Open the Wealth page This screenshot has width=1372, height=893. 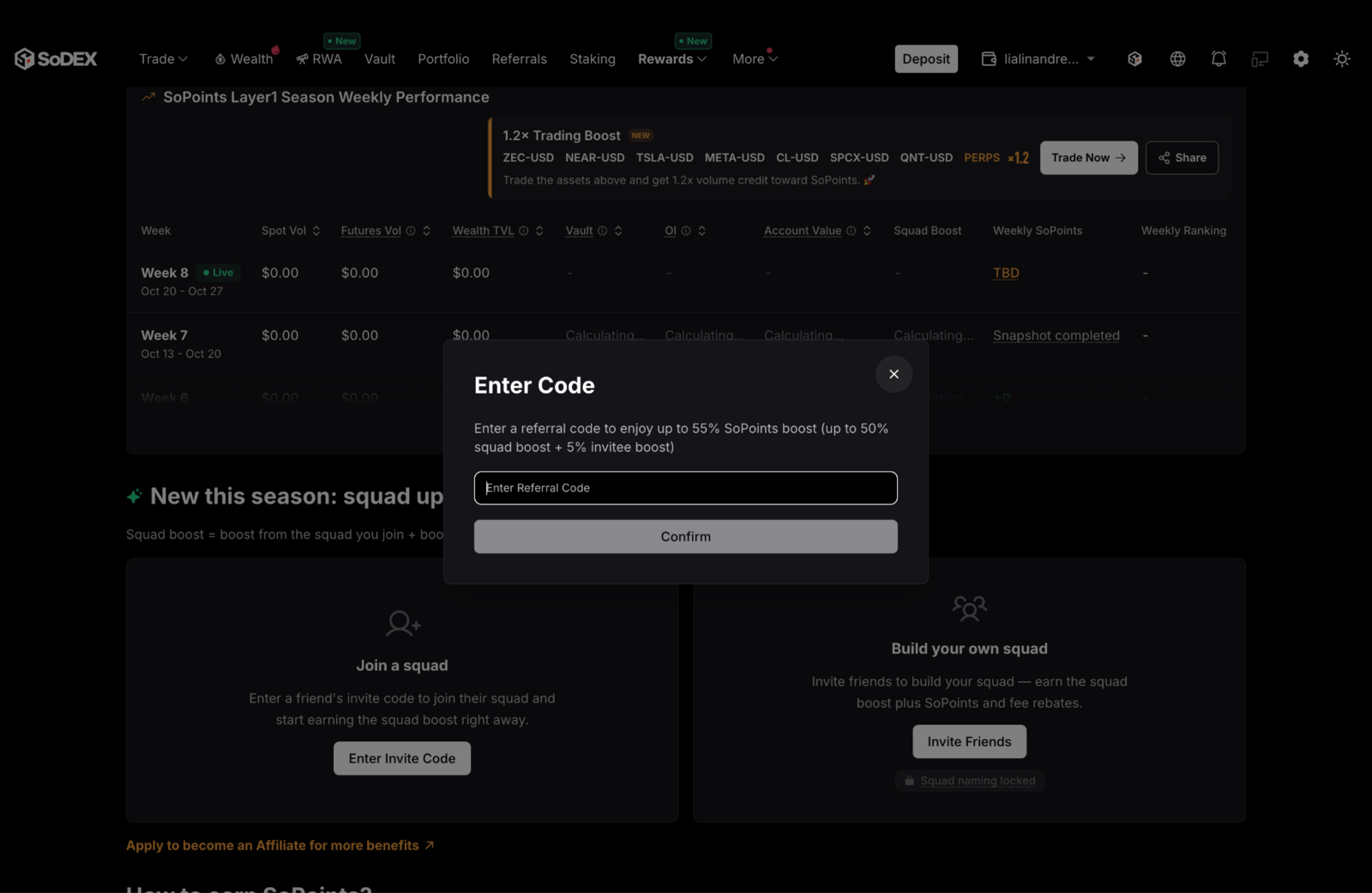244,58
